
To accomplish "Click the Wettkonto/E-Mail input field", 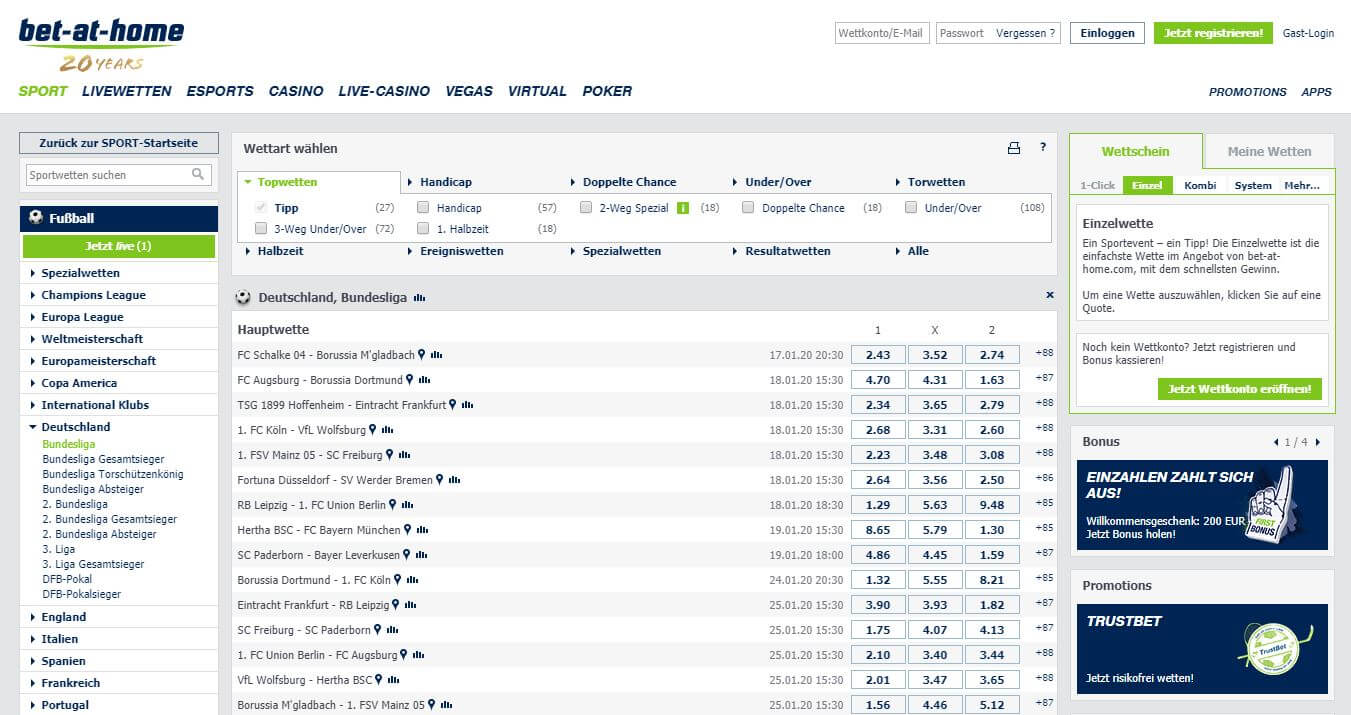I will point(882,33).
